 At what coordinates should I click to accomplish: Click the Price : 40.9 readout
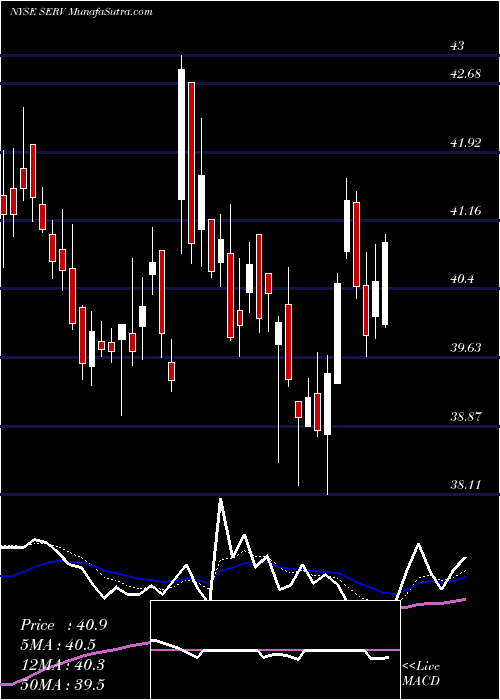tap(63, 625)
